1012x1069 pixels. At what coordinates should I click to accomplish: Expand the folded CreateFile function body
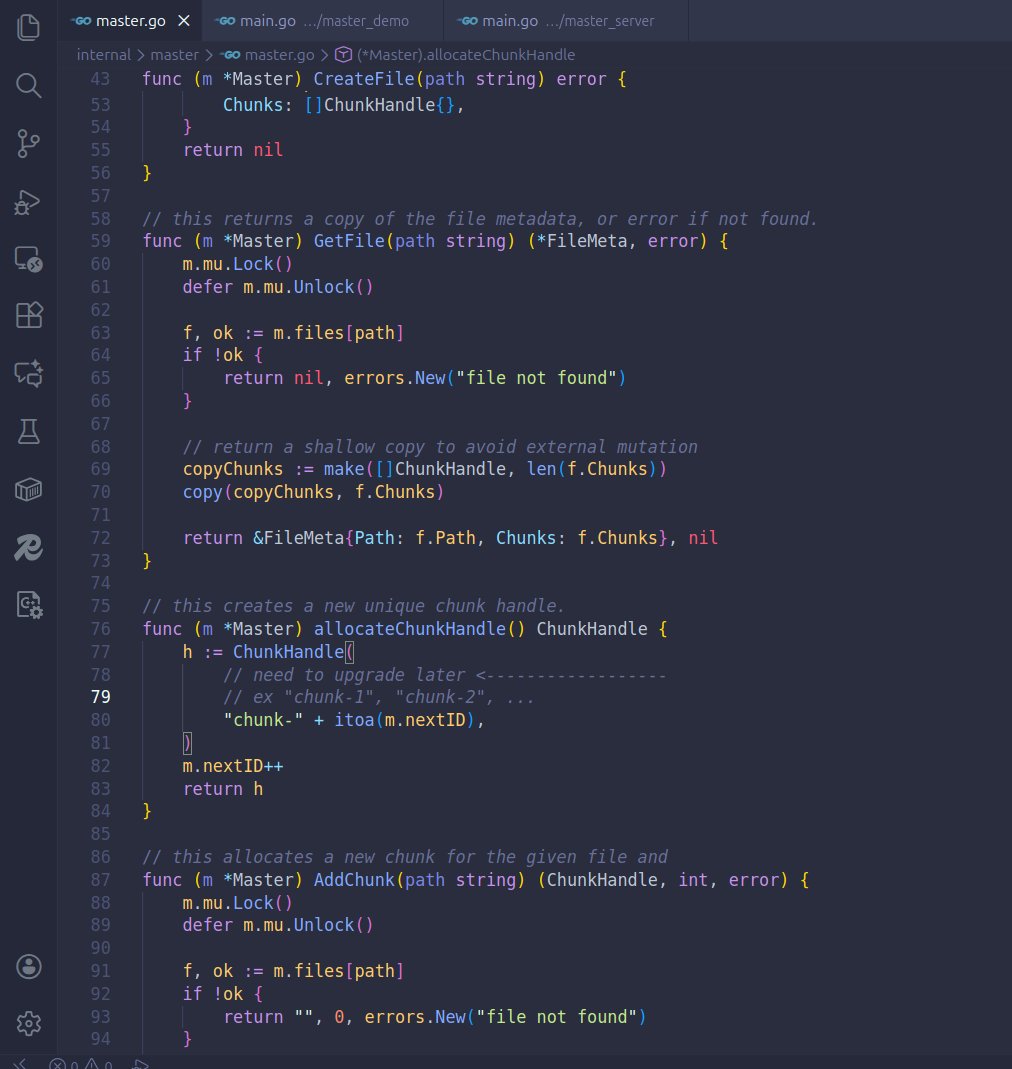(125, 79)
